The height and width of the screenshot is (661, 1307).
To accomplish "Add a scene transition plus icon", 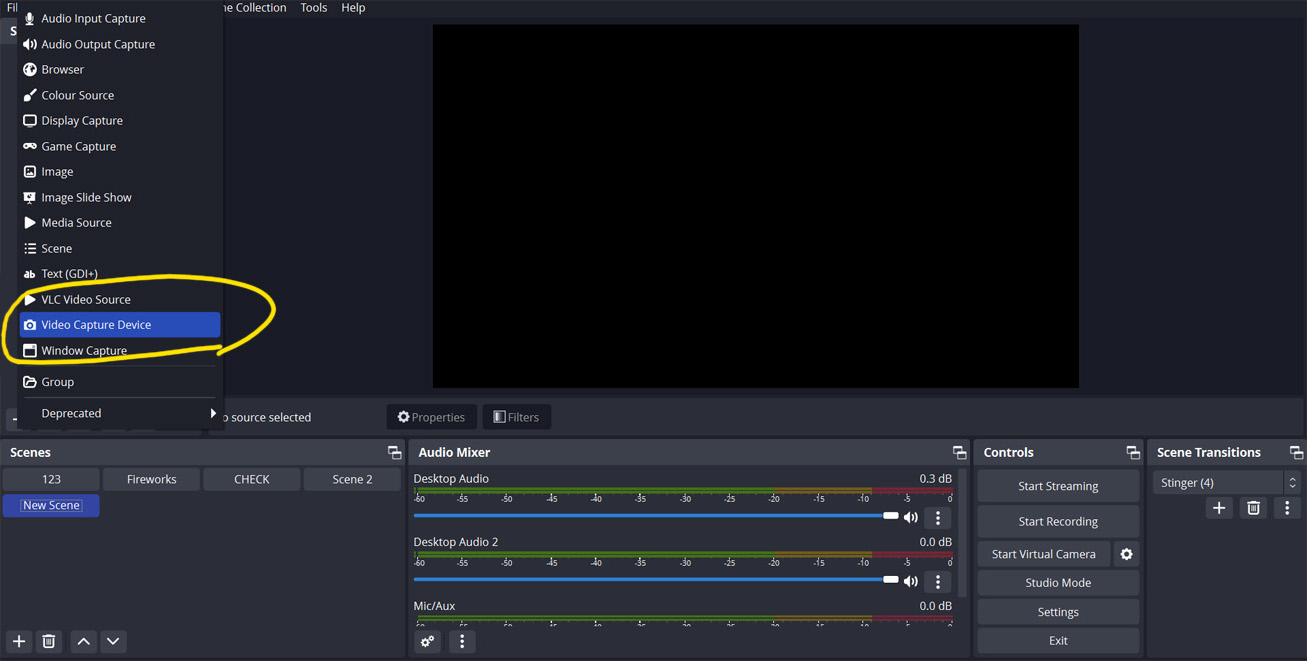I will [x=1219, y=508].
